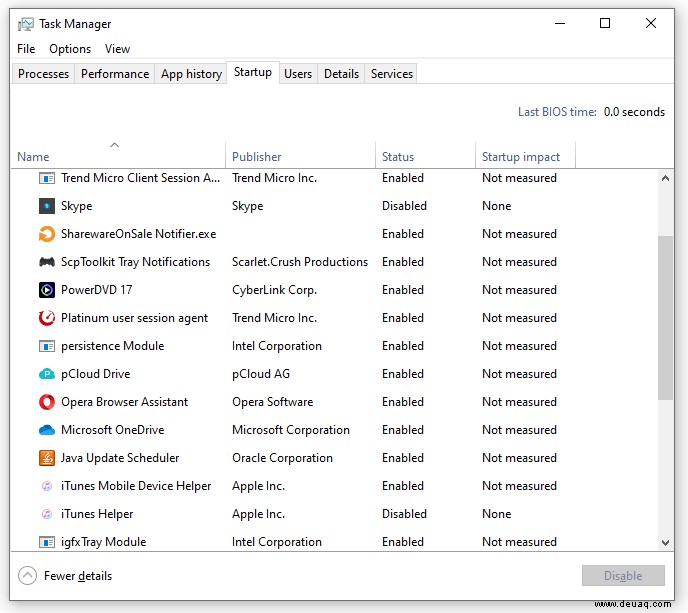Click the igfxTray Module icon
This screenshot has width=688, height=613.
(47, 542)
